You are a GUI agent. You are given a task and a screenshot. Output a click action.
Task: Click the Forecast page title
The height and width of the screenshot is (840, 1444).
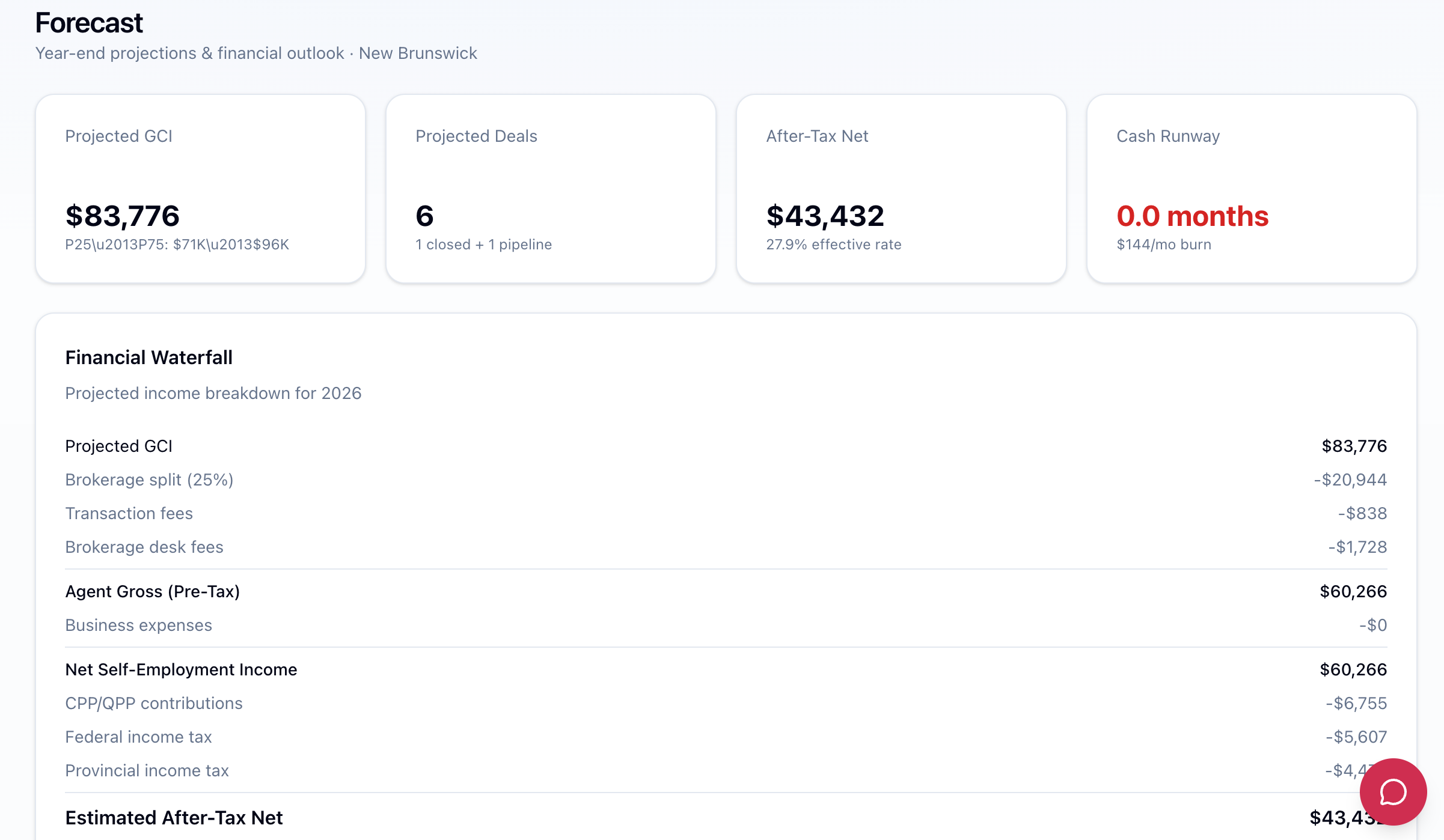coord(89,22)
